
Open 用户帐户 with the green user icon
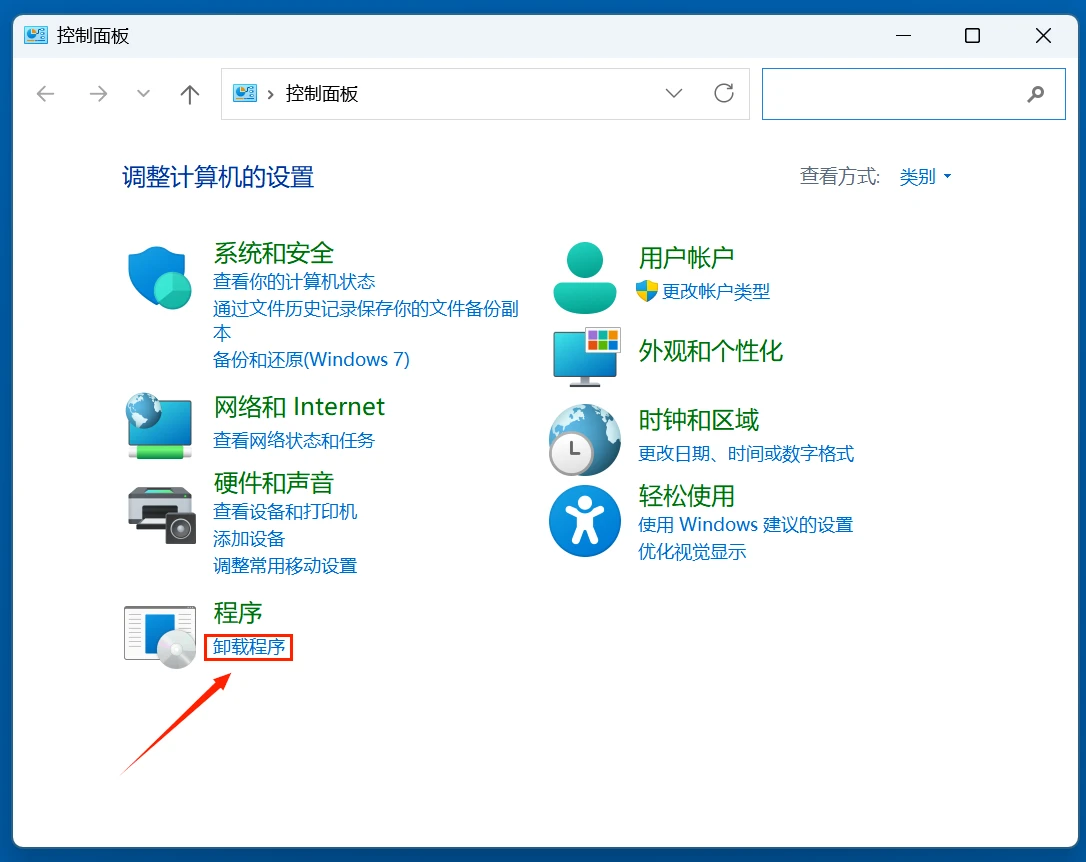(x=585, y=276)
